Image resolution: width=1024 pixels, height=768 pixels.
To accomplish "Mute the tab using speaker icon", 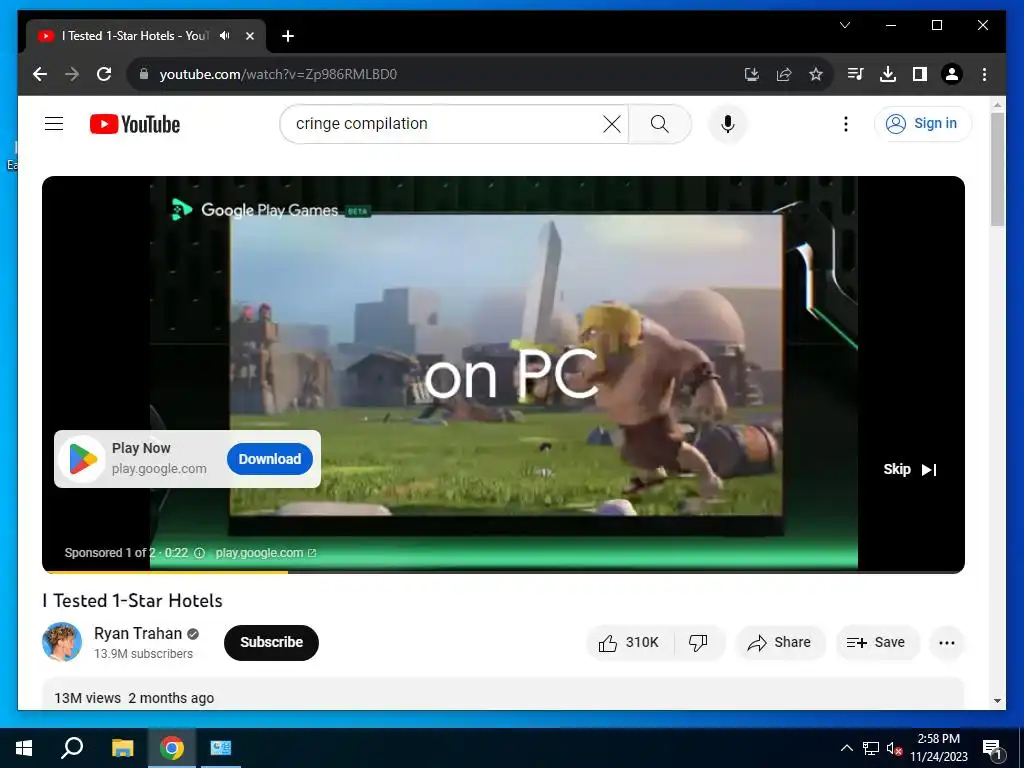I will click(x=225, y=36).
